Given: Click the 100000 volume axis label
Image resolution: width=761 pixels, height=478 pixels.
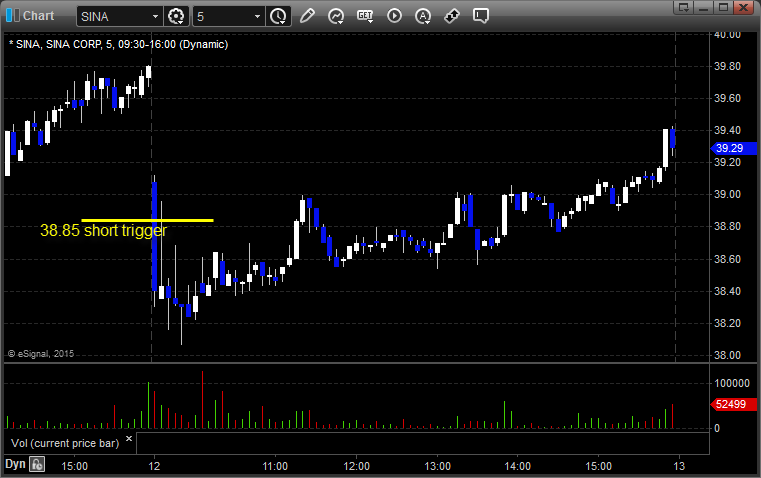Looking at the screenshot, I should [732, 383].
